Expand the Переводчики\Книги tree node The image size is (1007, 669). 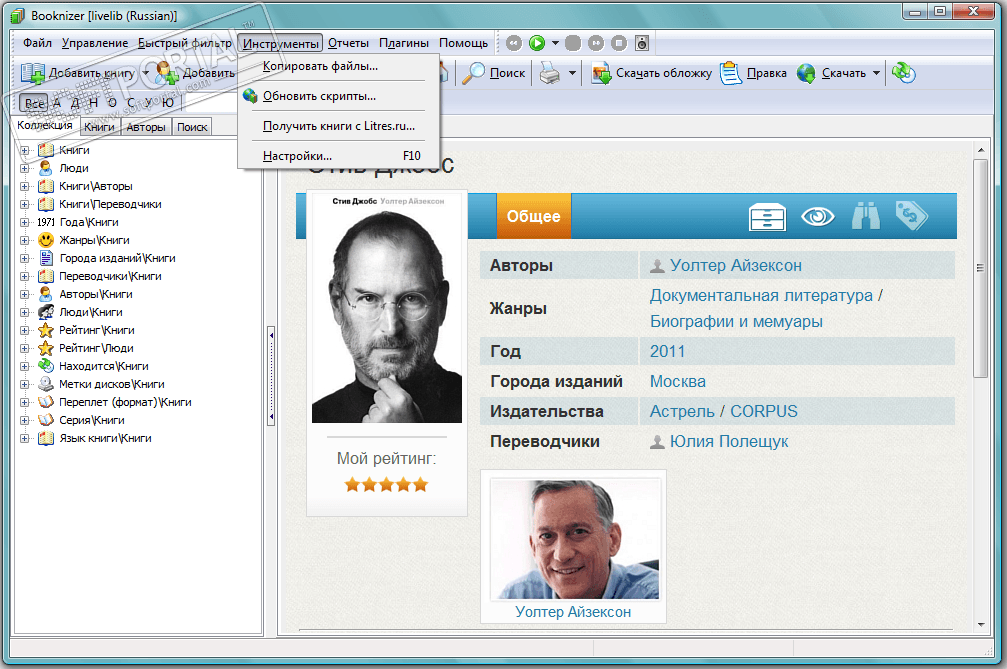pyautogui.click(x=24, y=276)
